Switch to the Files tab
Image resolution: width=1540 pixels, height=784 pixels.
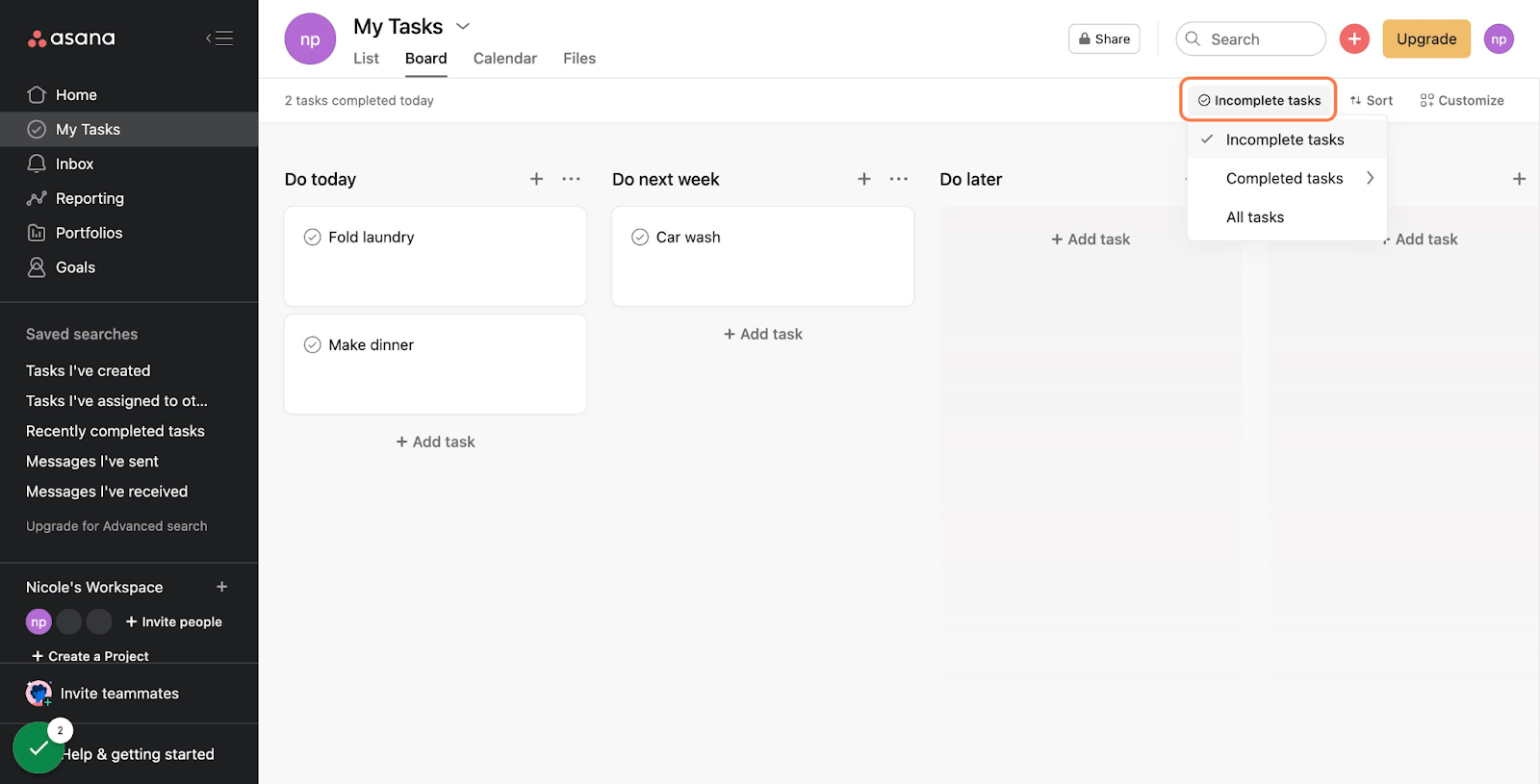click(579, 58)
